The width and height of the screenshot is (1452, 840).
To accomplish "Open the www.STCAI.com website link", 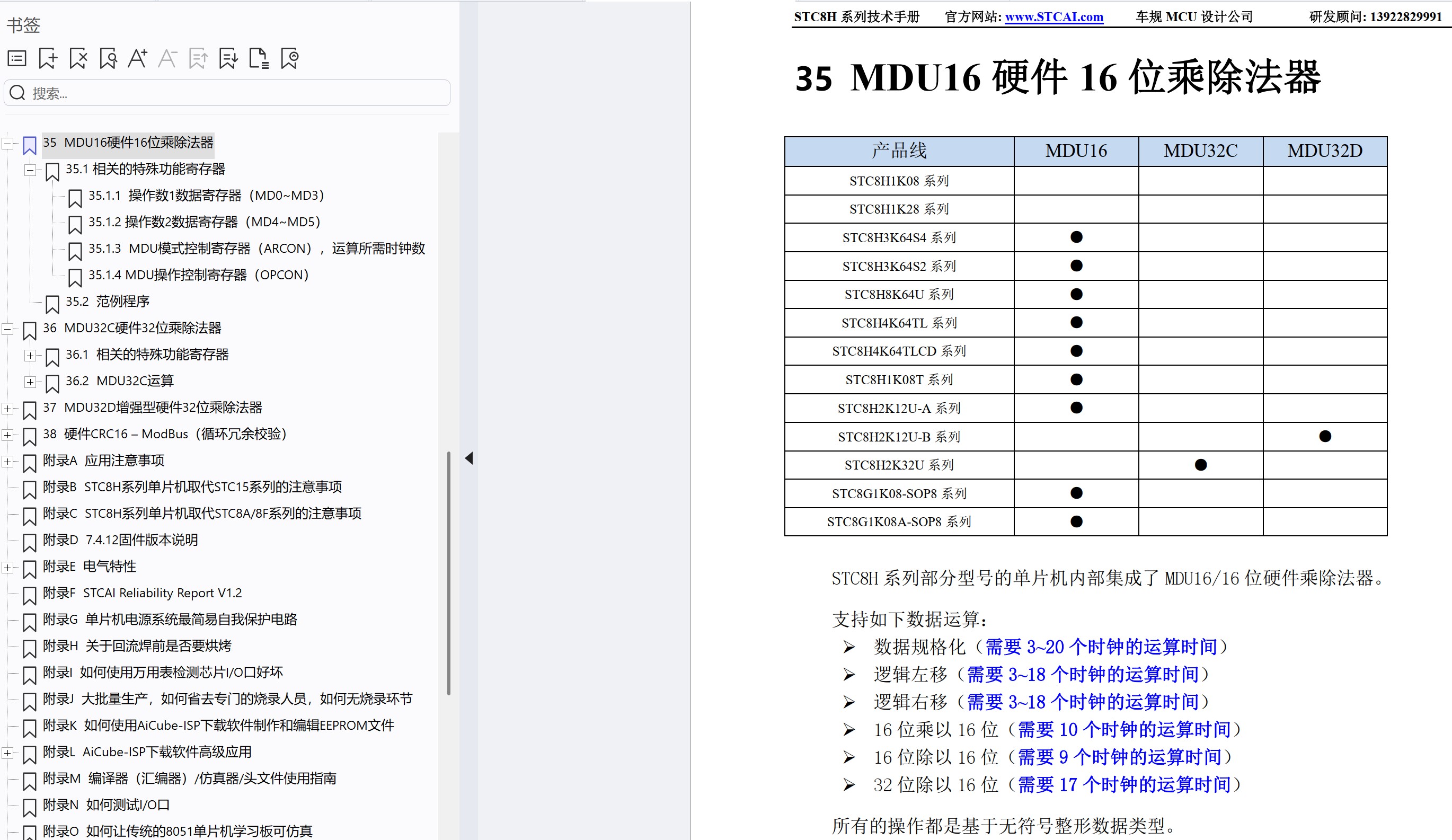I will coord(1054,17).
